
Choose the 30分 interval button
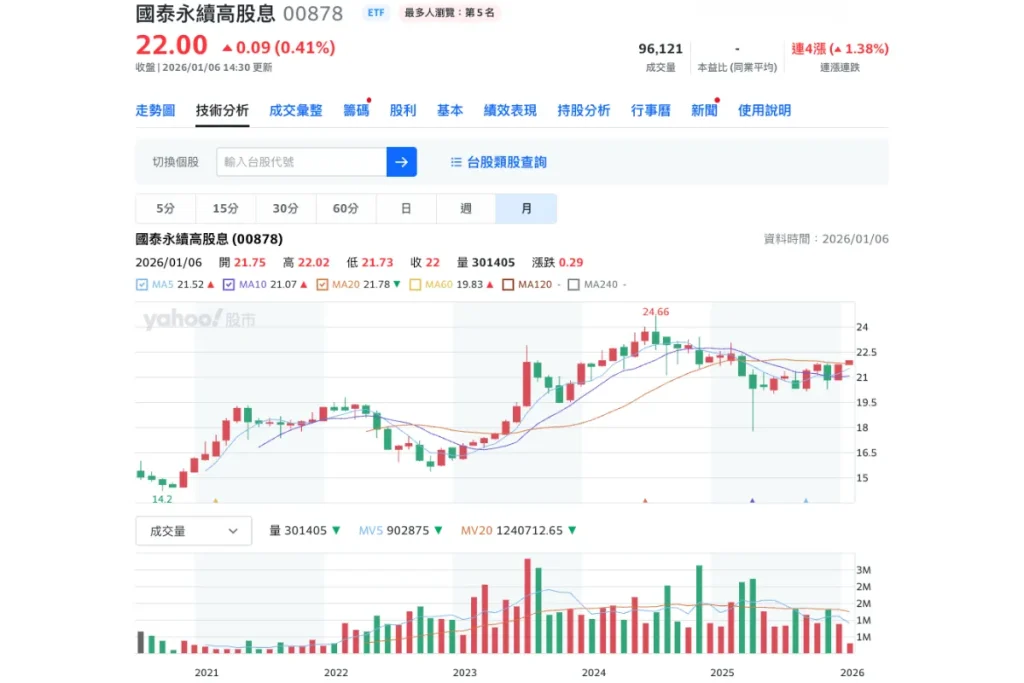(285, 208)
